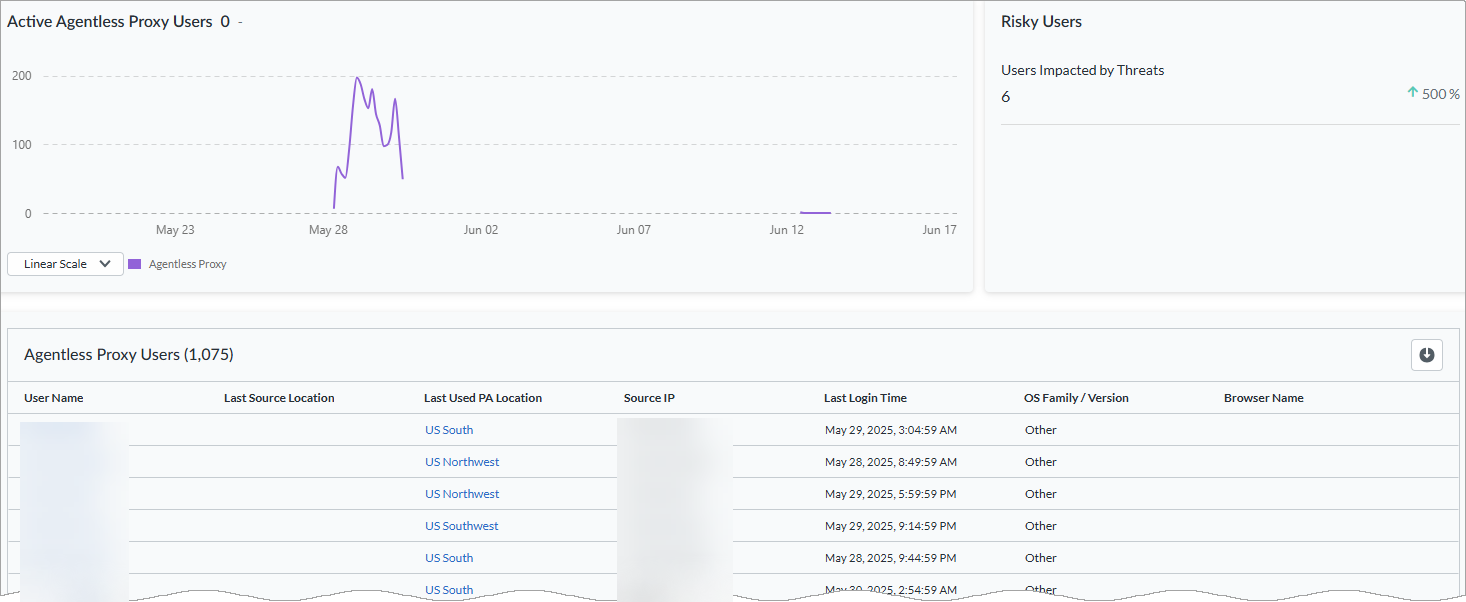1466x602 pixels.
Task: Click the chart line peak near 200
Action: [x=357, y=78]
